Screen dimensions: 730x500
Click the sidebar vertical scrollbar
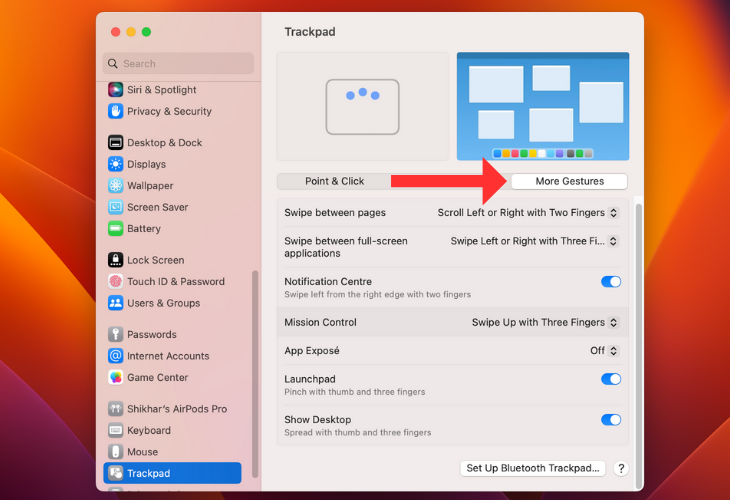(x=255, y=370)
